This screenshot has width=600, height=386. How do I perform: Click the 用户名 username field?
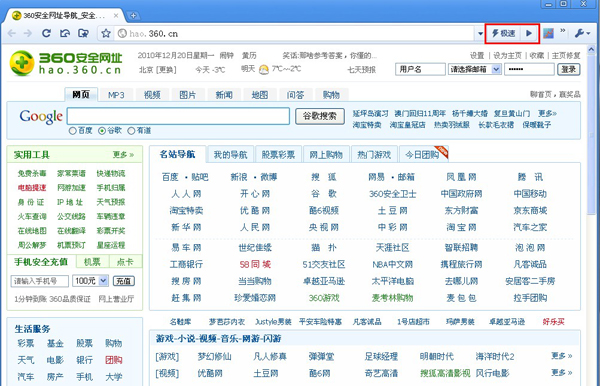pyautogui.click(x=420, y=69)
